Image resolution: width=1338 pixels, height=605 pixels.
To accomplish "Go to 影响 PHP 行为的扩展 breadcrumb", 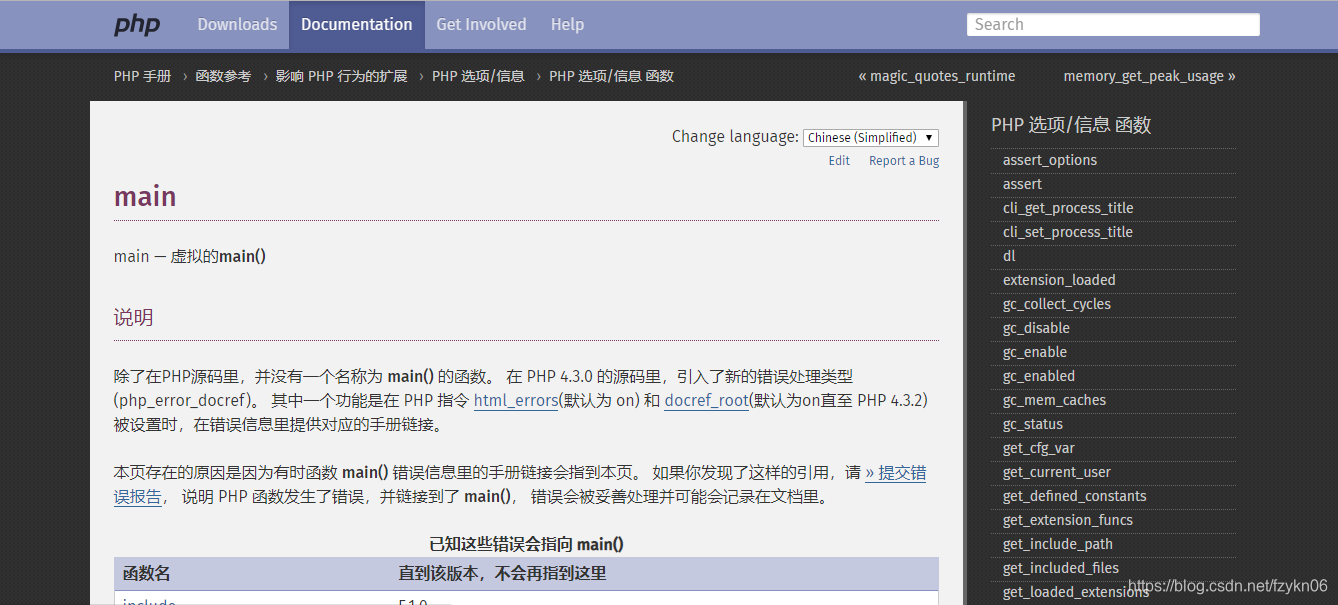I will [342, 76].
